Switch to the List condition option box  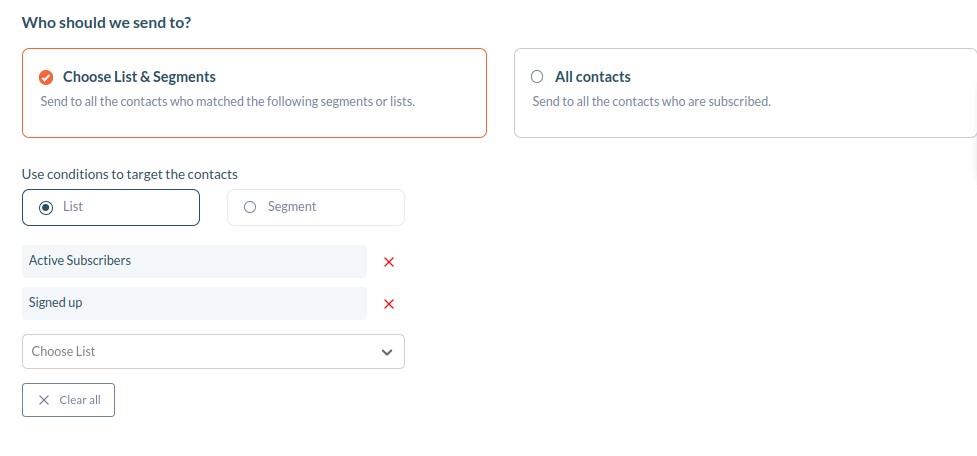coord(111,207)
